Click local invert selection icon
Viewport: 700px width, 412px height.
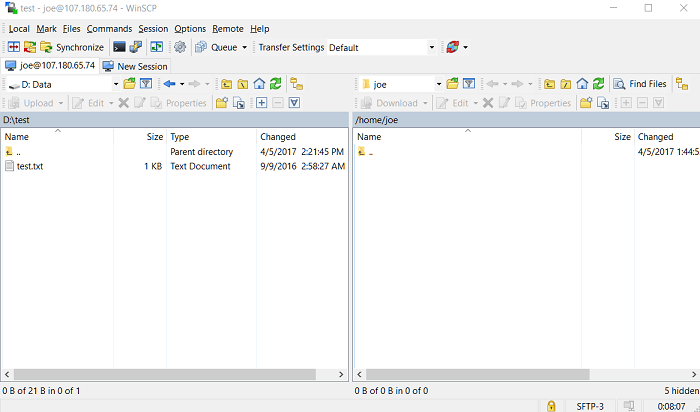click(294, 103)
